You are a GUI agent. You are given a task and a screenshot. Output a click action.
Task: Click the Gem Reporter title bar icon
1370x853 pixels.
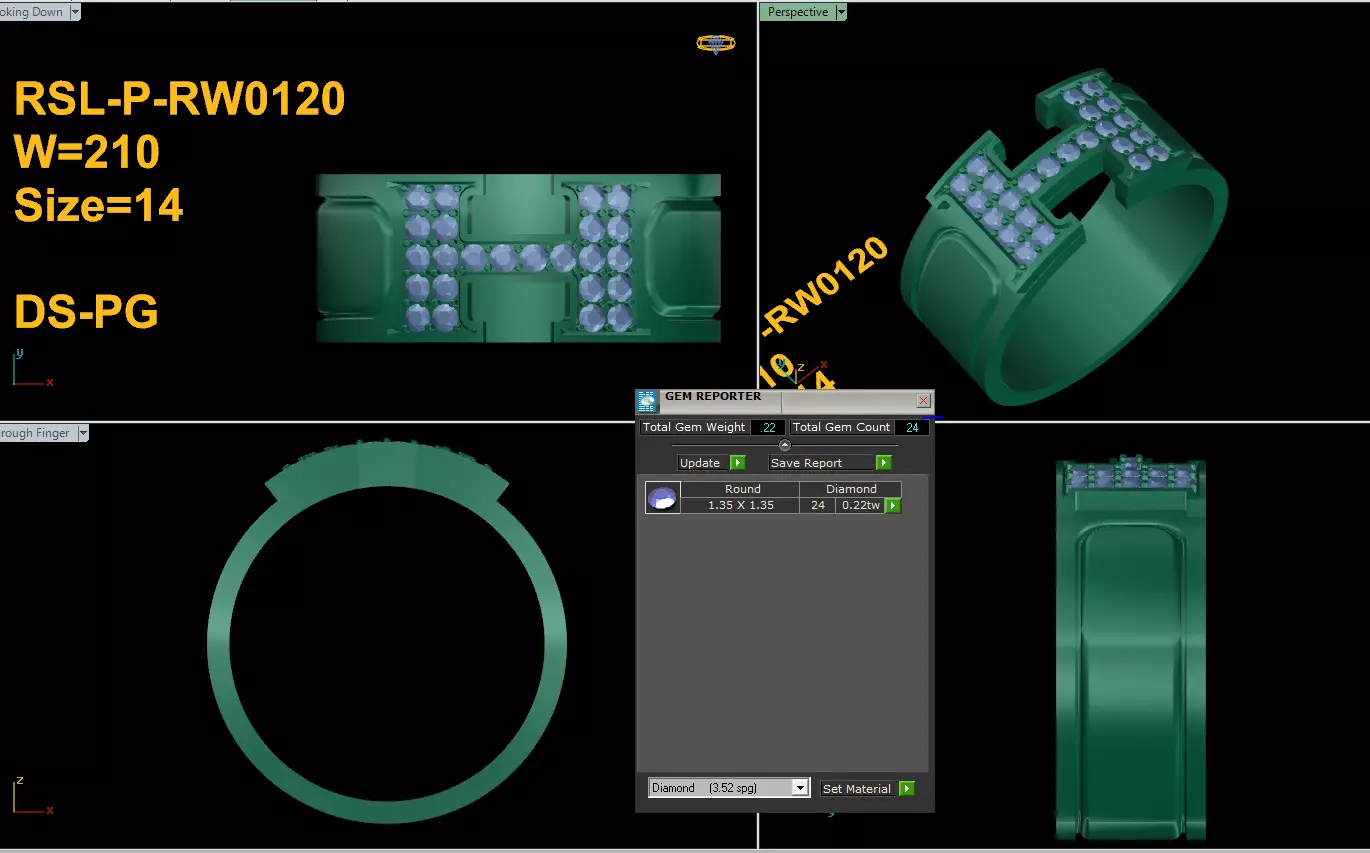[648, 402]
